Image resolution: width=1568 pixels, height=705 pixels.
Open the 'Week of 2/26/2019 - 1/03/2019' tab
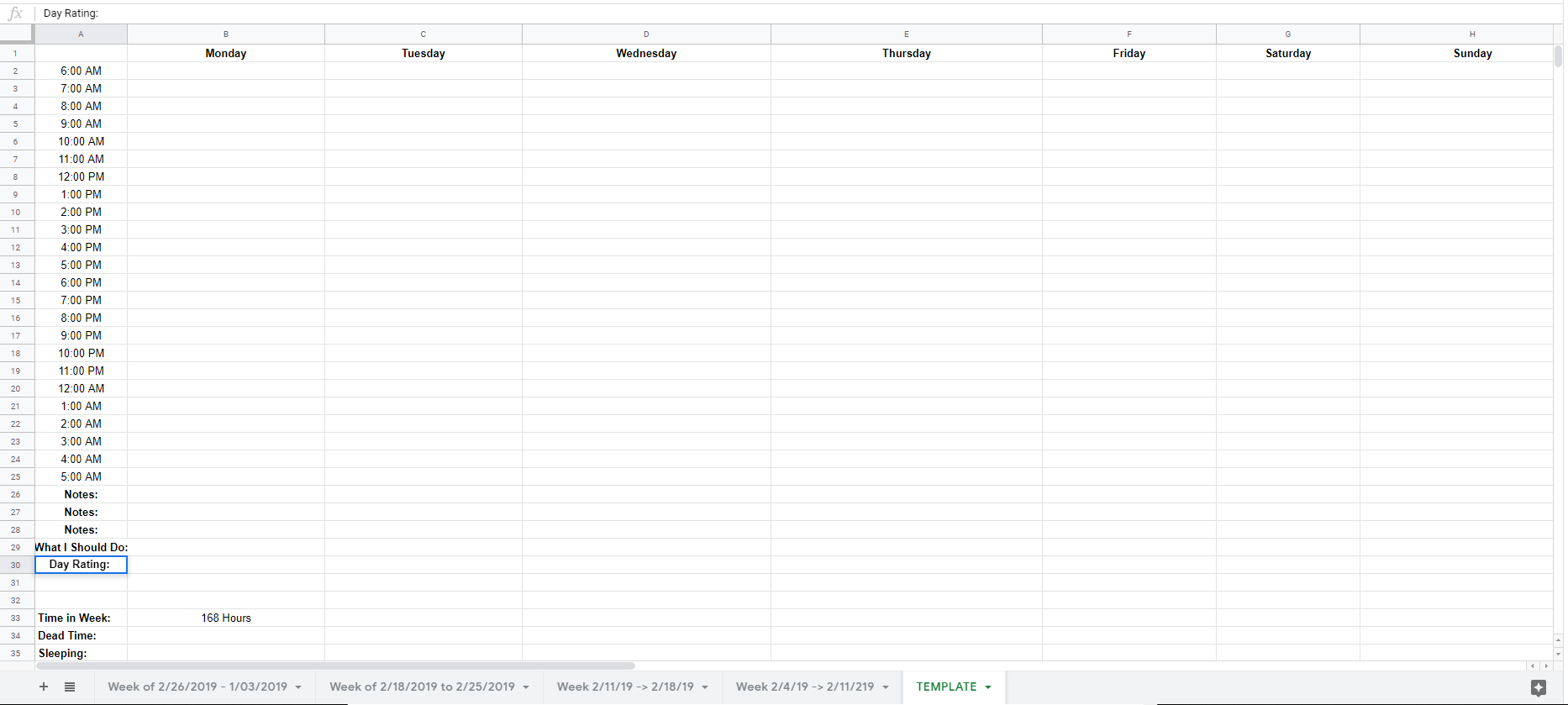coord(197,687)
